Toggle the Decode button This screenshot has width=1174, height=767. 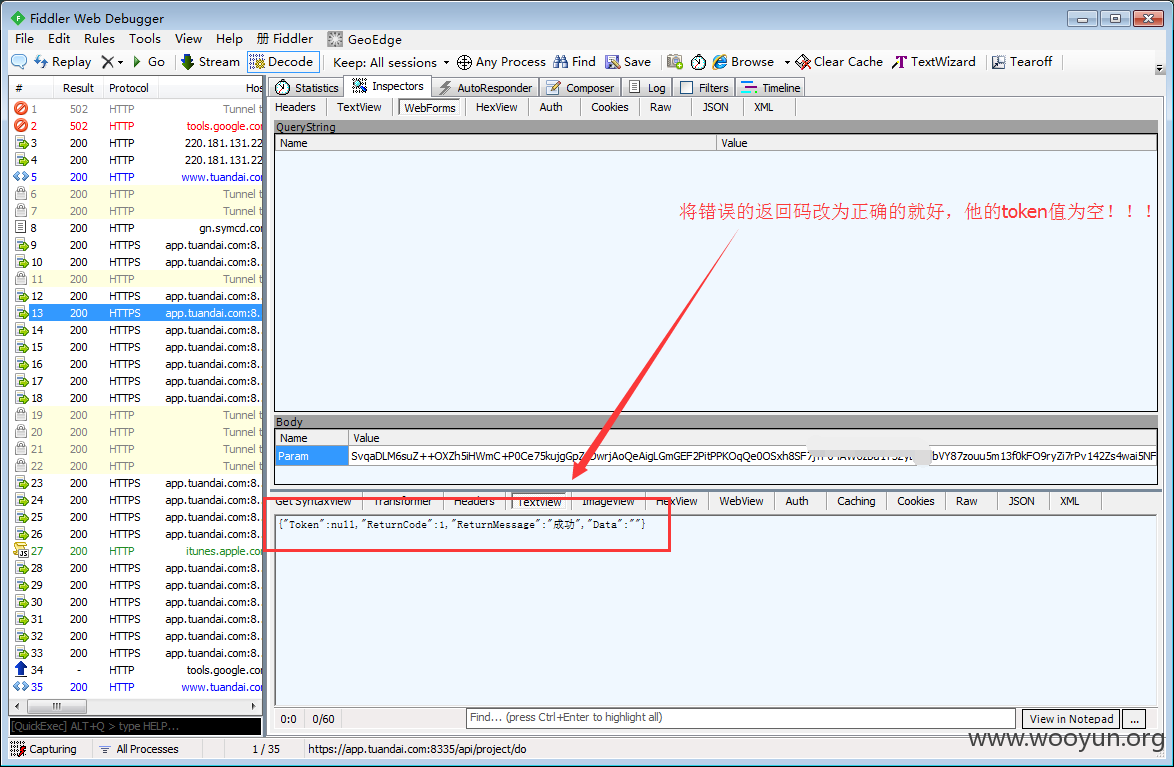[x=283, y=62]
